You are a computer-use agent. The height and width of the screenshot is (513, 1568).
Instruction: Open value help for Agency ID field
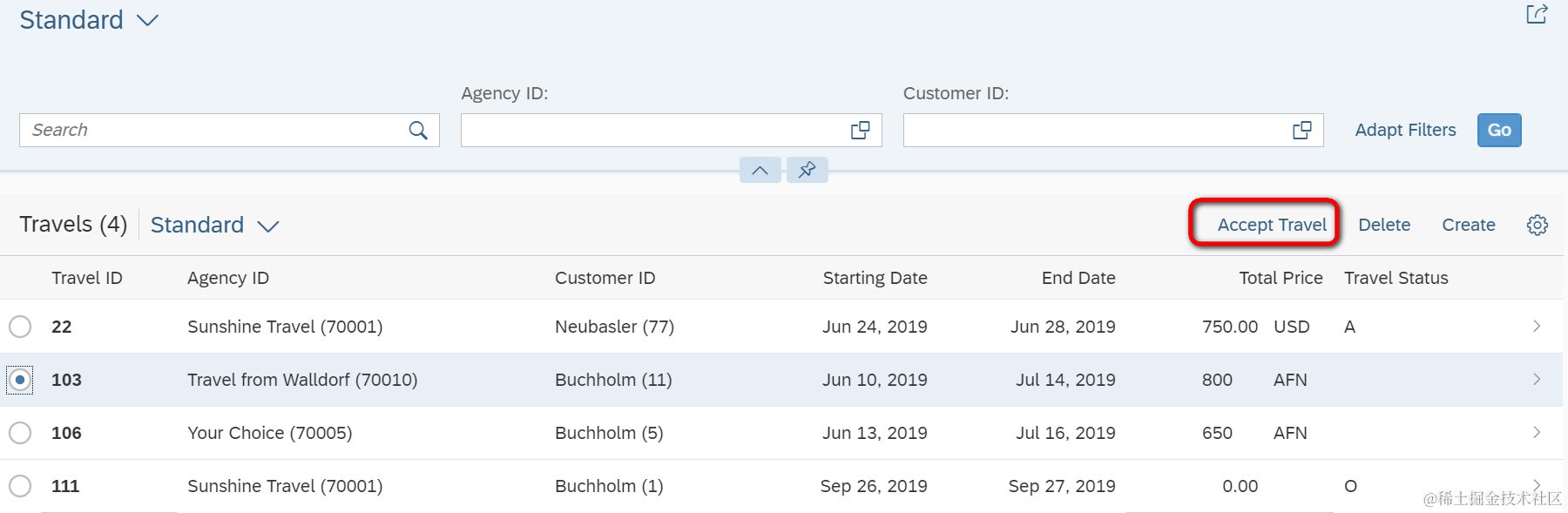[x=860, y=131]
